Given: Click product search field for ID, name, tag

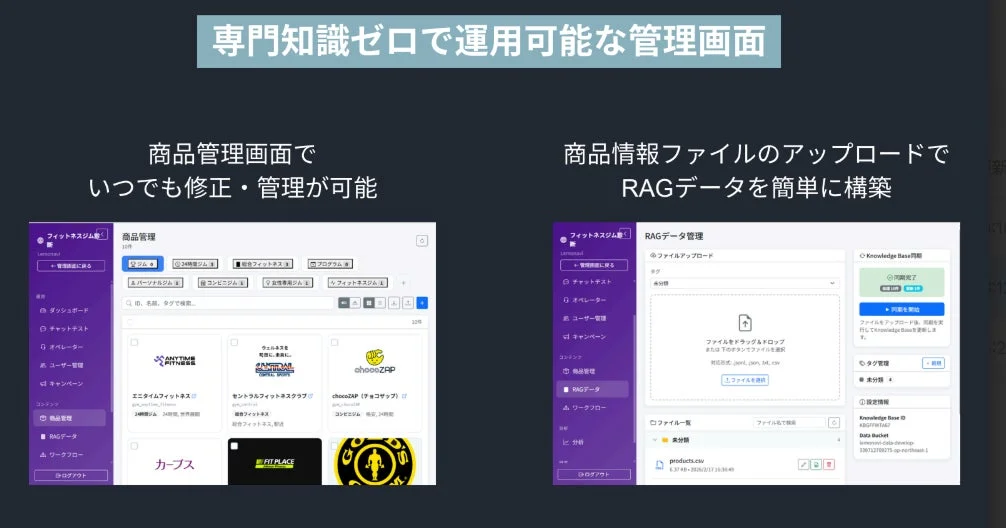Looking at the screenshot, I should 228,303.
